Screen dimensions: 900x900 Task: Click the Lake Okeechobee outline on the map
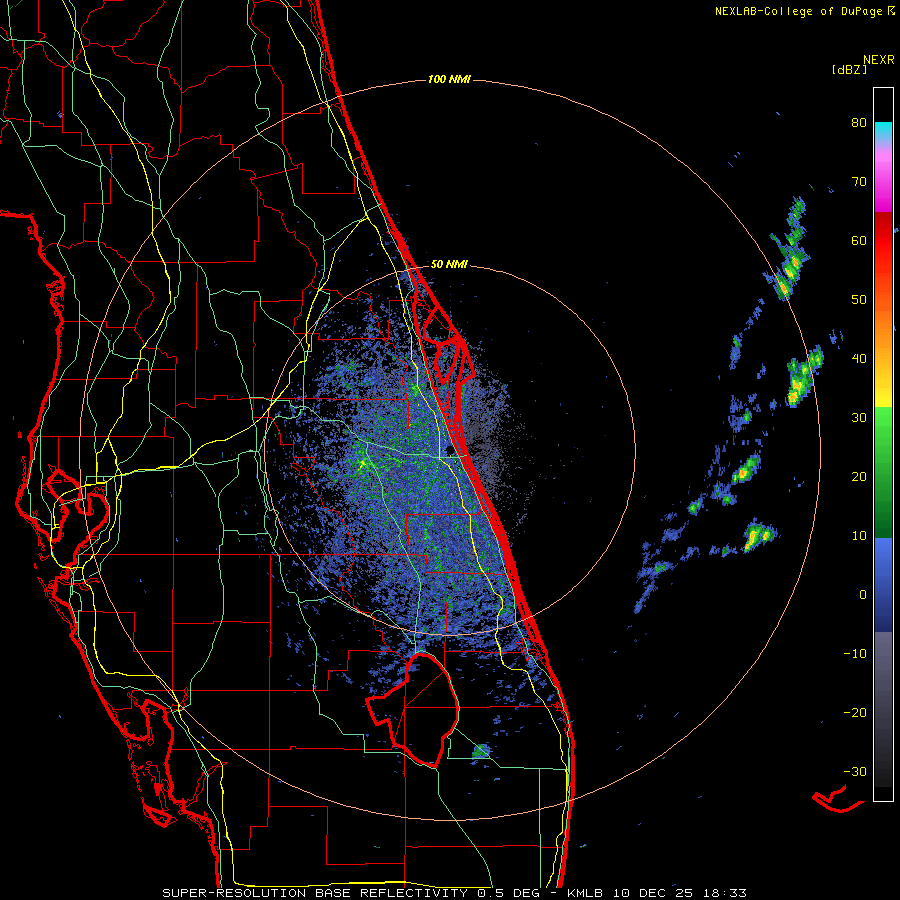[413, 709]
